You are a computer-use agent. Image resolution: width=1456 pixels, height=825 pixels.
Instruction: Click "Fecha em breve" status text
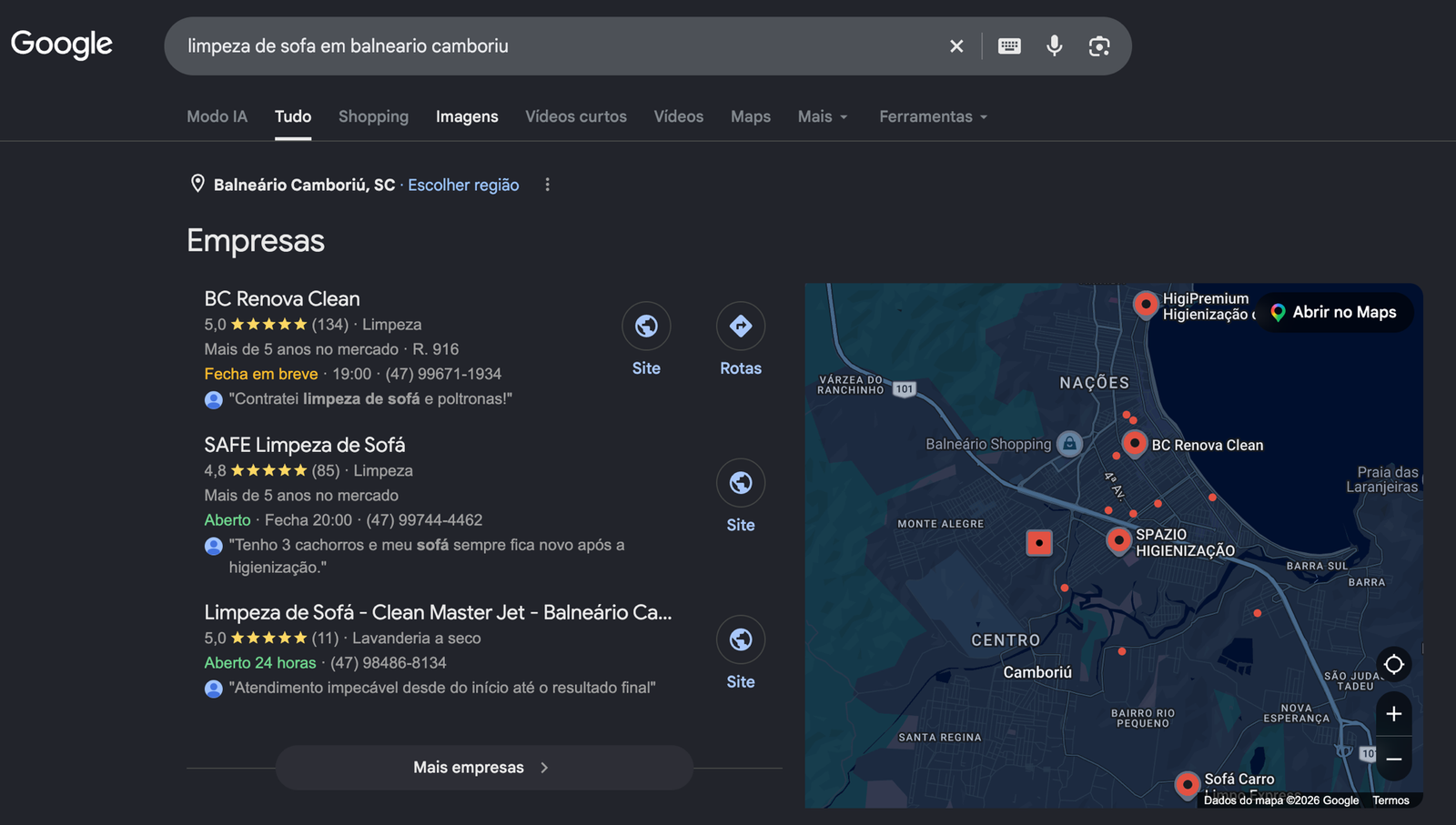(261, 374)
